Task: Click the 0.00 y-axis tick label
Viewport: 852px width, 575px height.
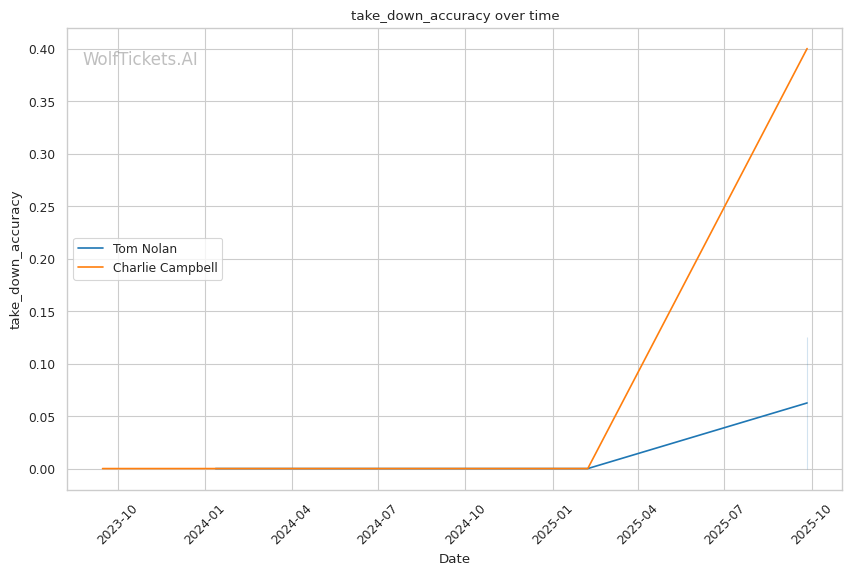Action: [x=42, y=469]
